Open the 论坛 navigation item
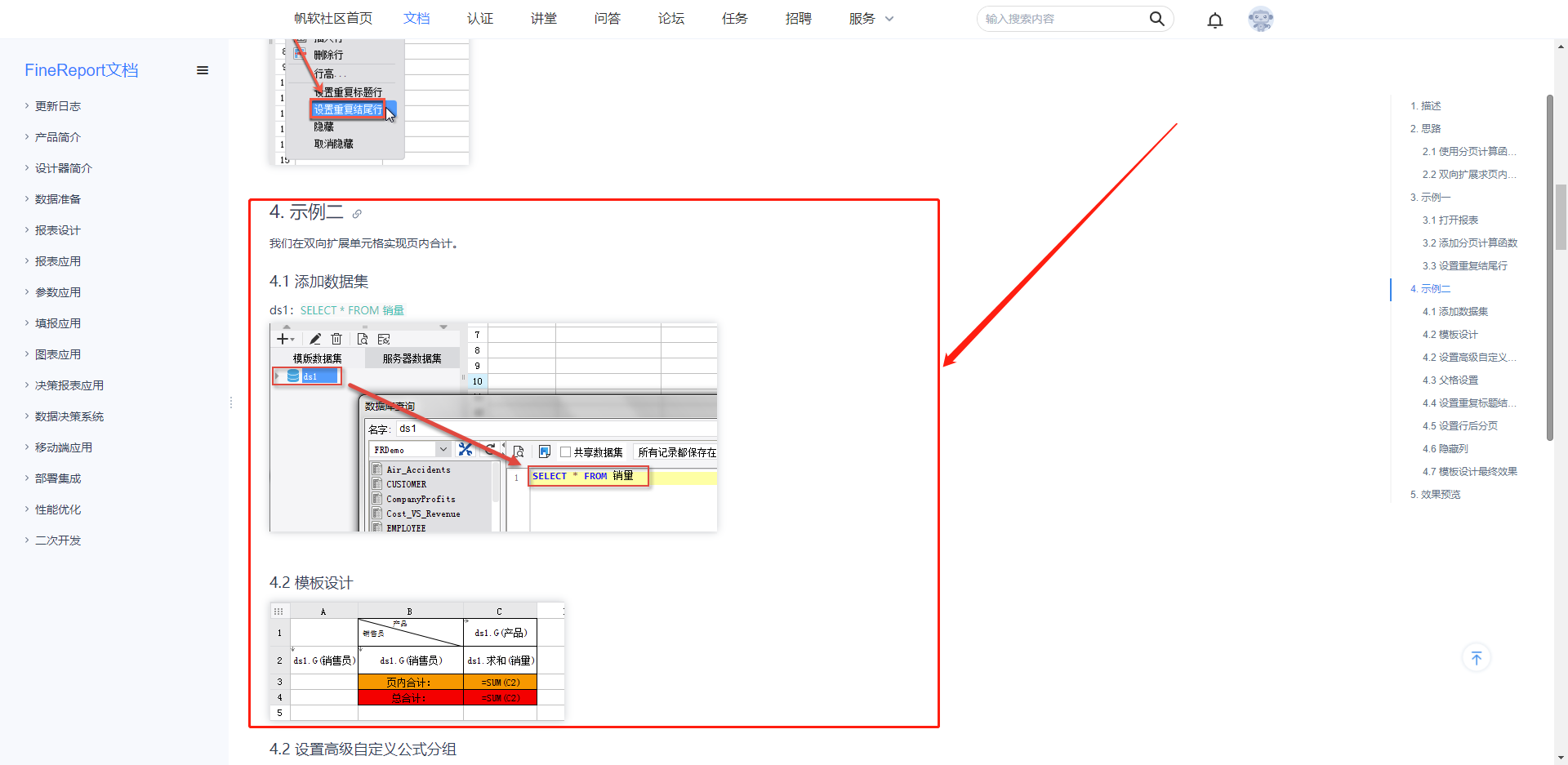 (671, 19)
